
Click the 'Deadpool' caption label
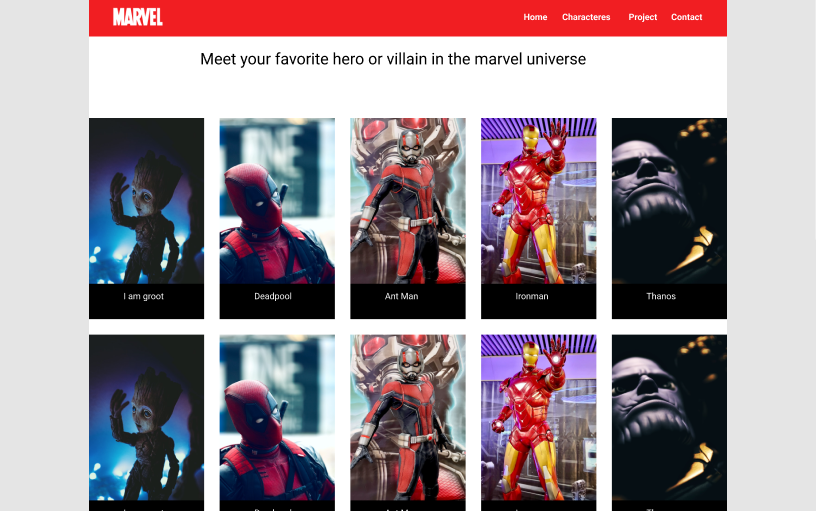tap(273, 296)
